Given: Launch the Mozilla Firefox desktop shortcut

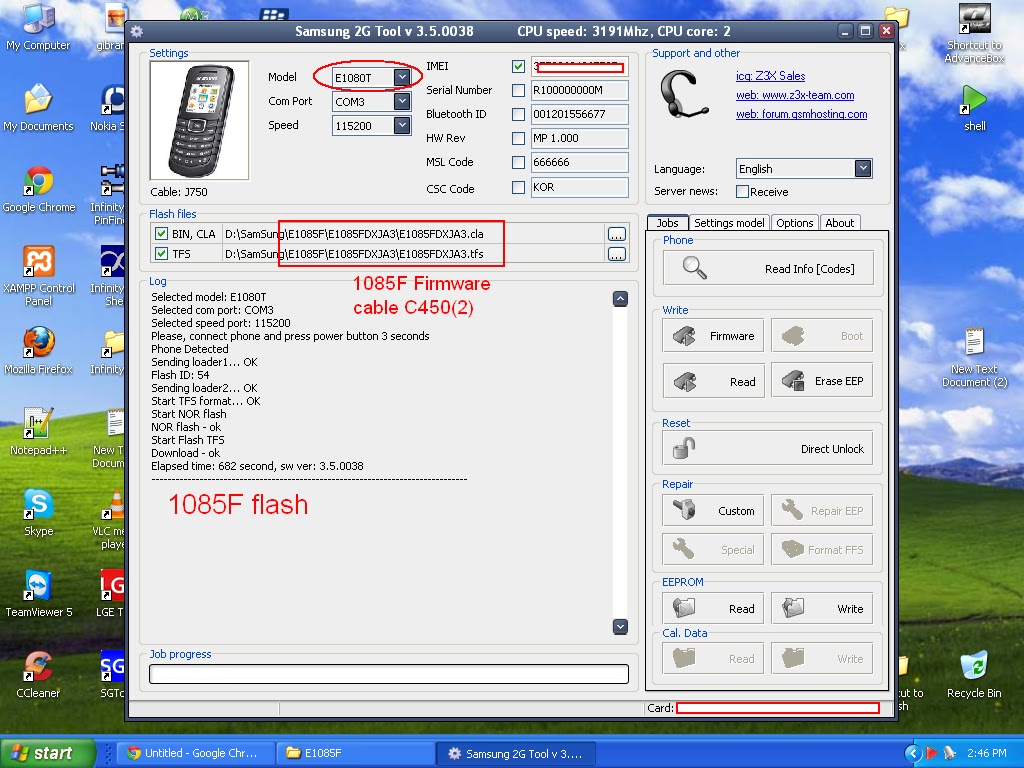Looking at the screenshot, I should coord(39,351).
